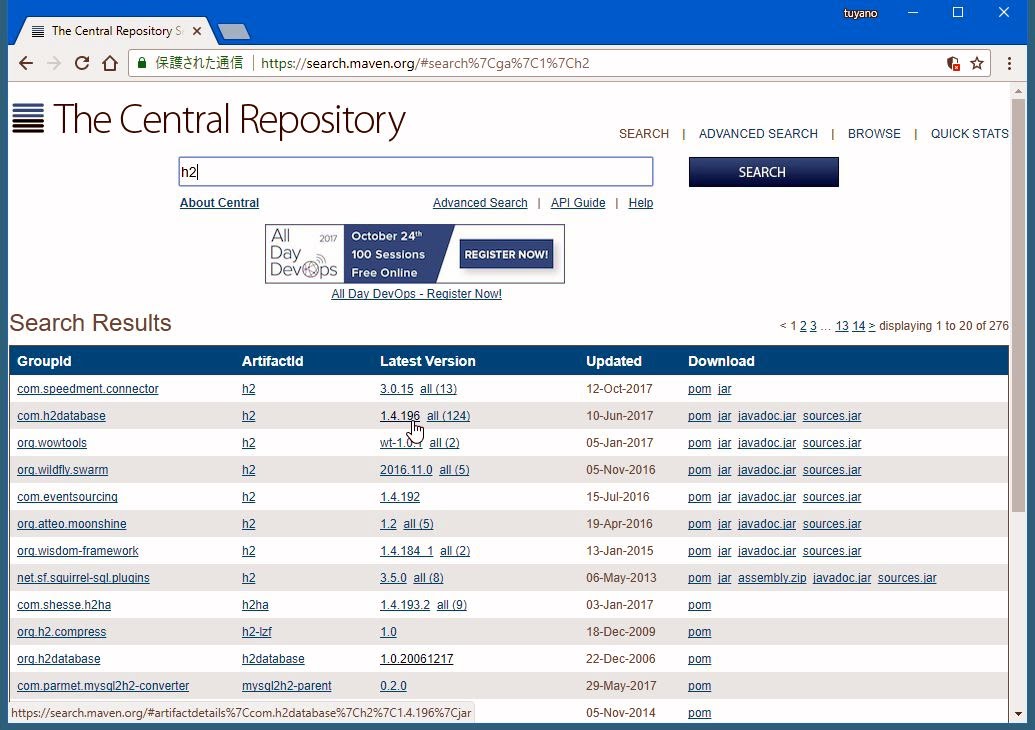
Task: Open QUICK STATS in top navigation
Action: [x=969, y=134]
